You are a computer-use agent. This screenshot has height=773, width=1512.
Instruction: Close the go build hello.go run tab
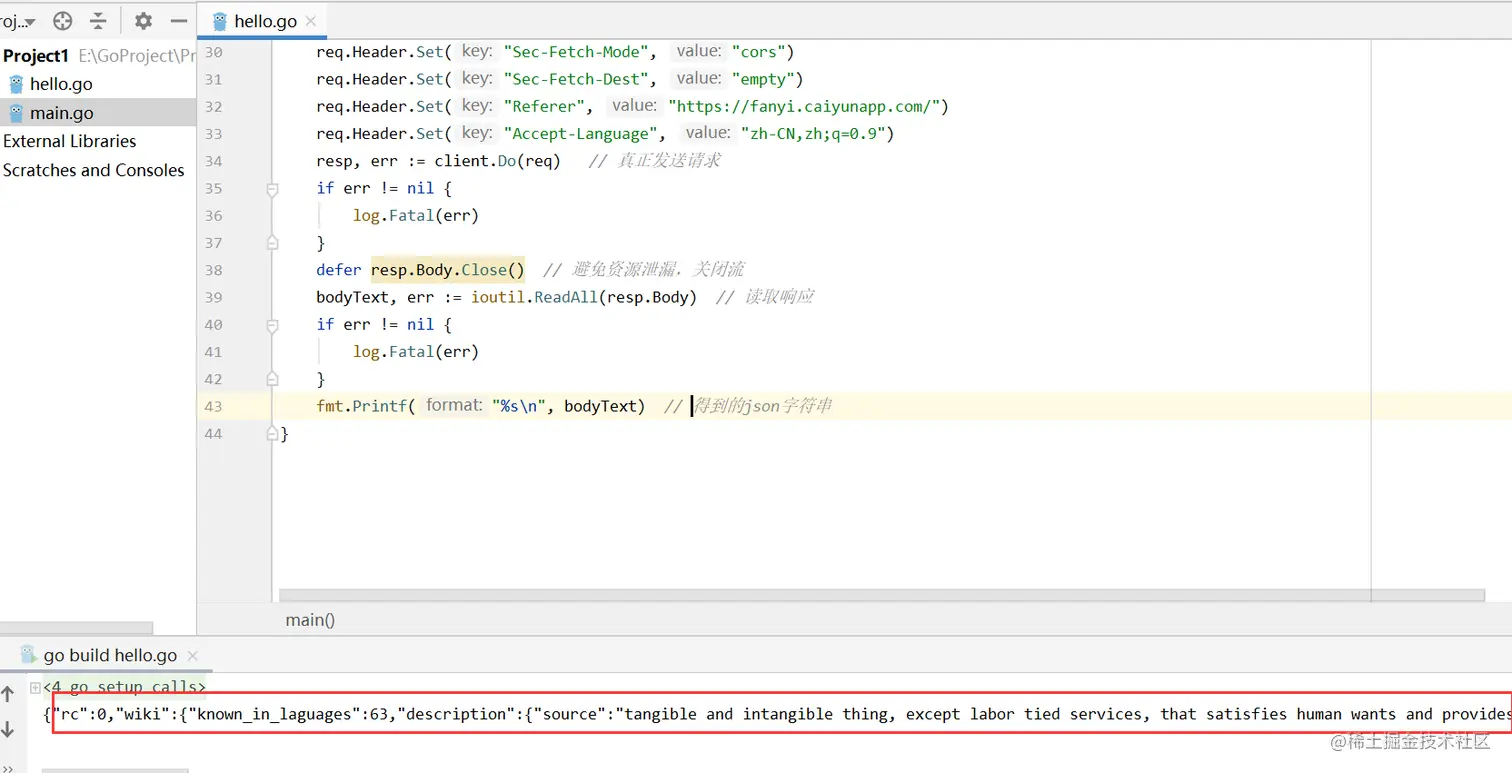[193, 656]
